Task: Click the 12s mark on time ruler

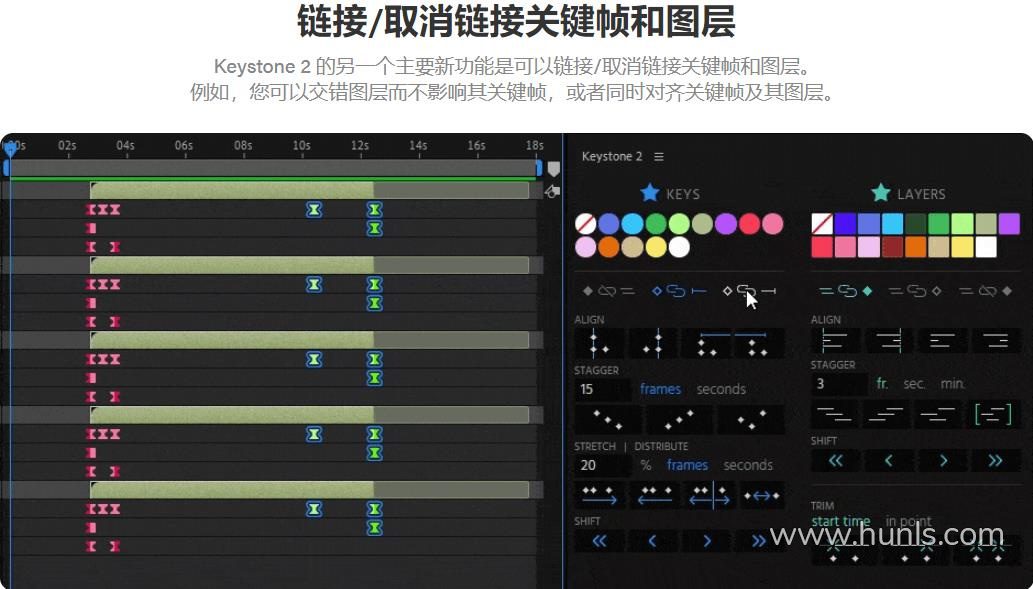Action: click(x=360, y=145)
